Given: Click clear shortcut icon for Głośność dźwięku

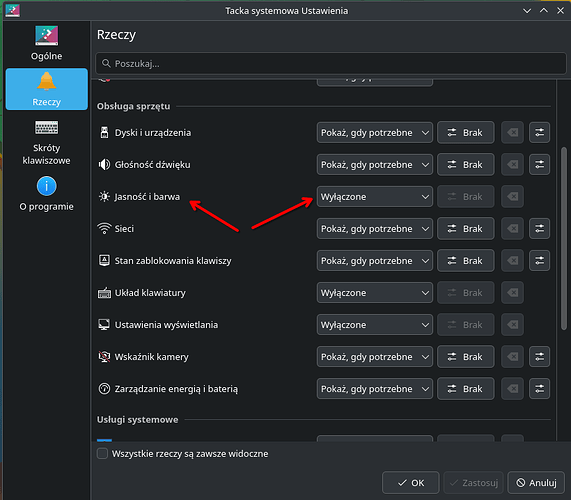Looking at the screenshot, I should tap(512, 165).
